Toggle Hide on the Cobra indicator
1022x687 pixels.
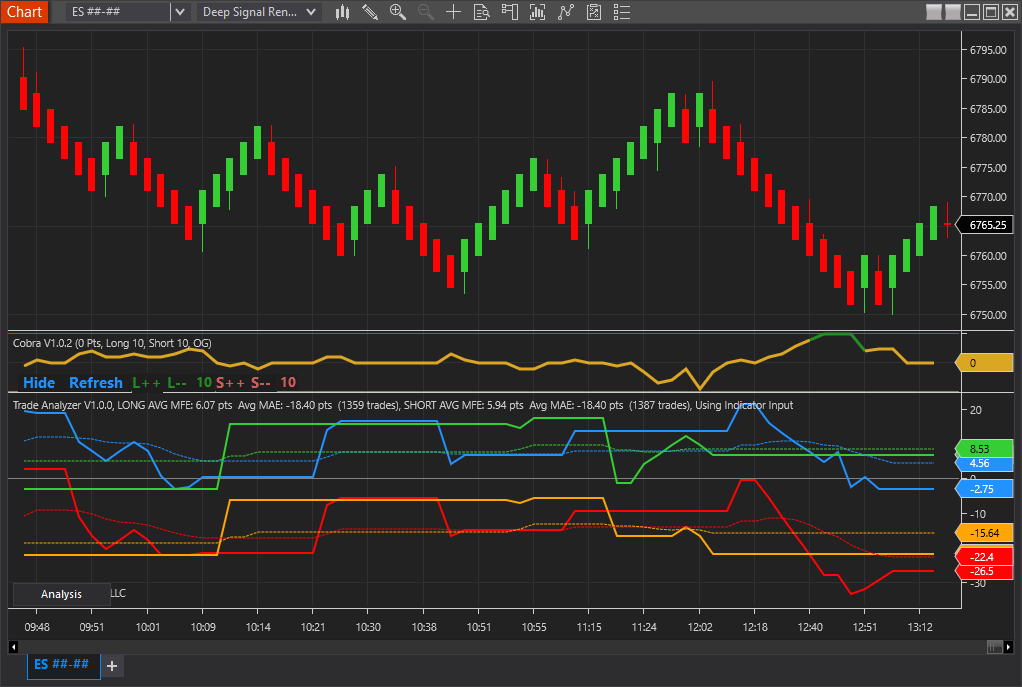39,382
